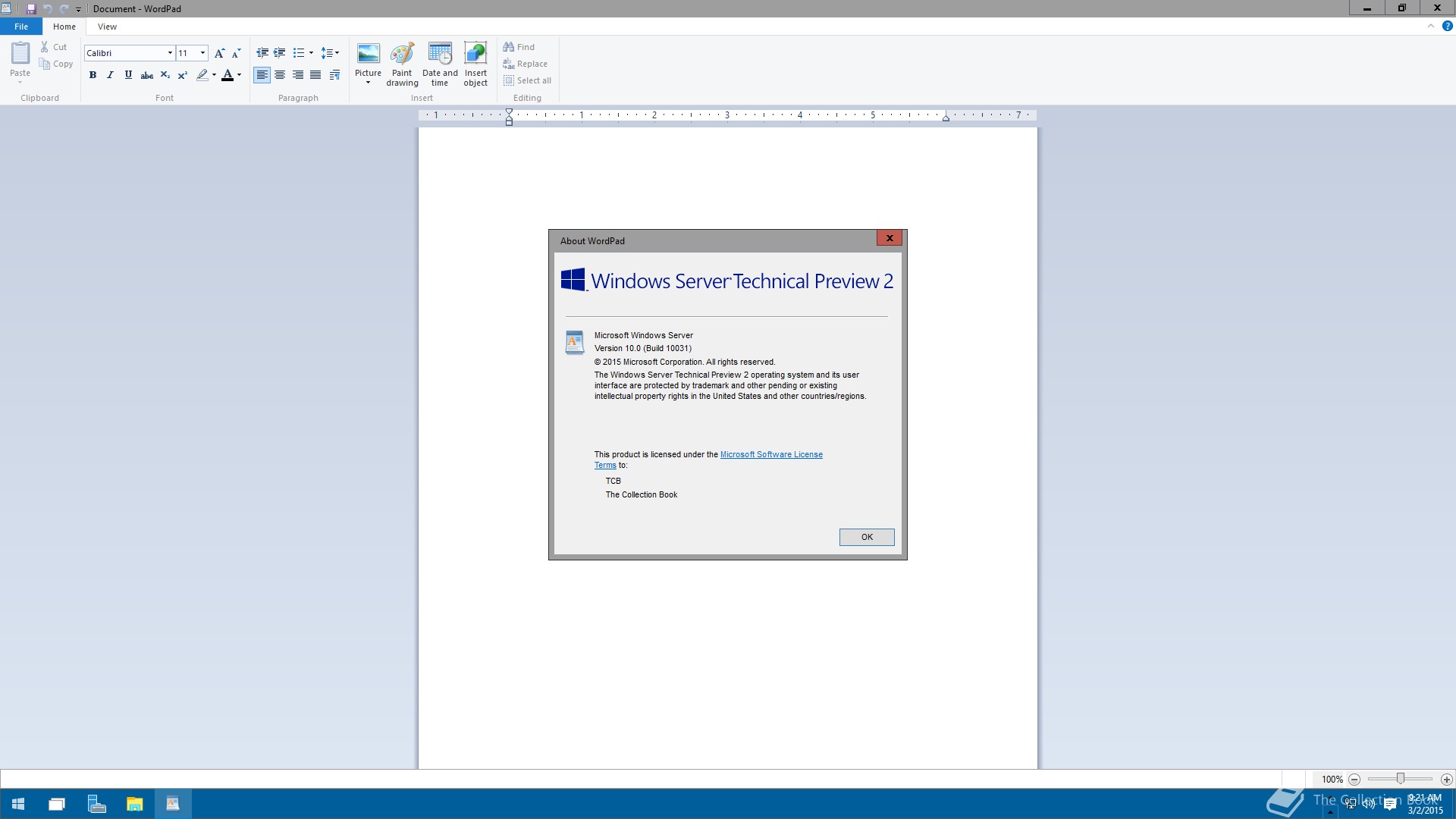Open File Explorer from the taskbar
1456x819 pixels.
[134, 804]
